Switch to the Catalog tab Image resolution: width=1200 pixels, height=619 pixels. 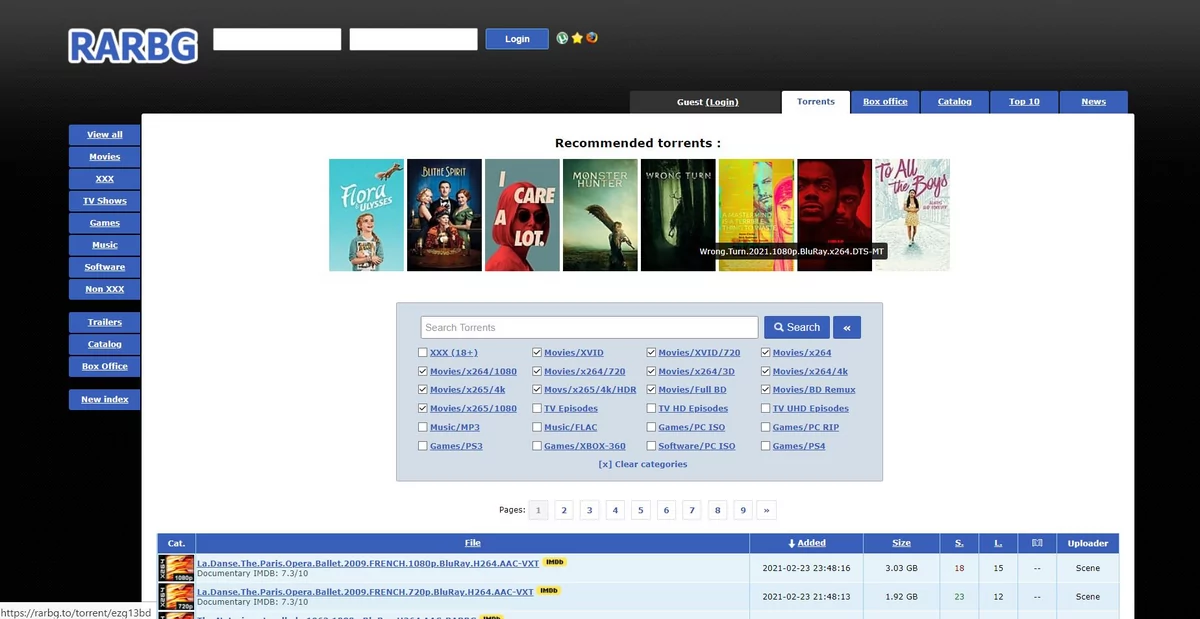click(955, 102)
